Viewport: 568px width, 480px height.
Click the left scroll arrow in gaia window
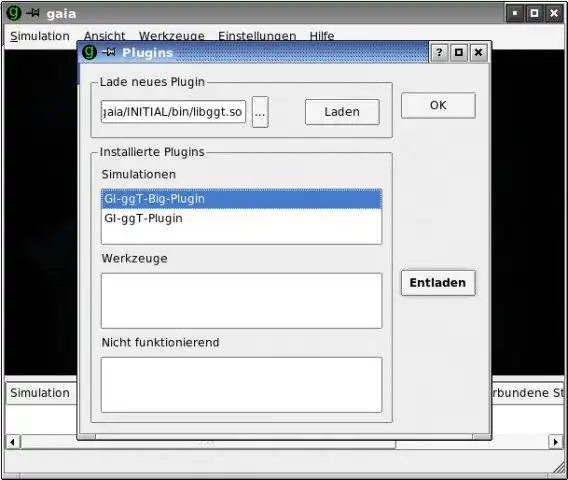pyautogui.click(x=13, y=442)
